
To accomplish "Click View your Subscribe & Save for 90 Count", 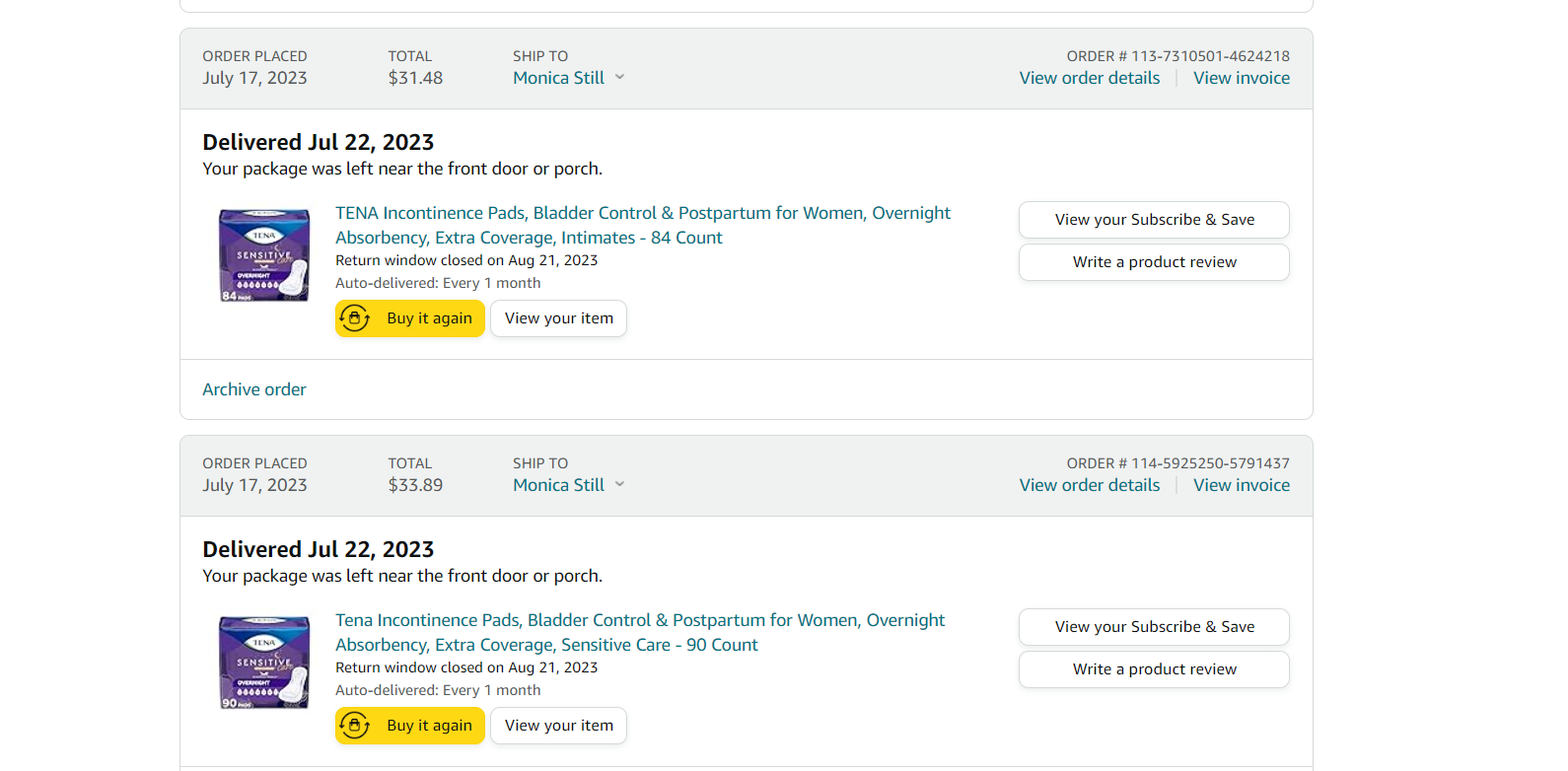I will 1154,627.
